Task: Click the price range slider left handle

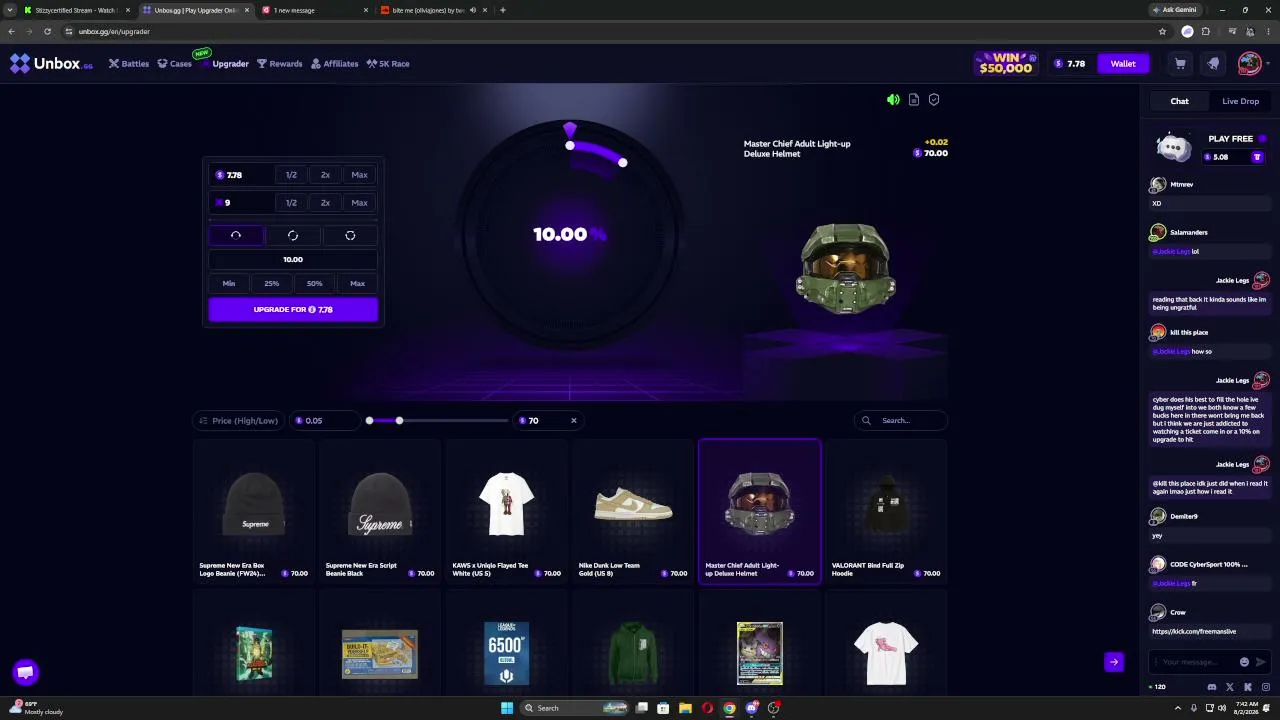Action: click(x=369, y=421)
